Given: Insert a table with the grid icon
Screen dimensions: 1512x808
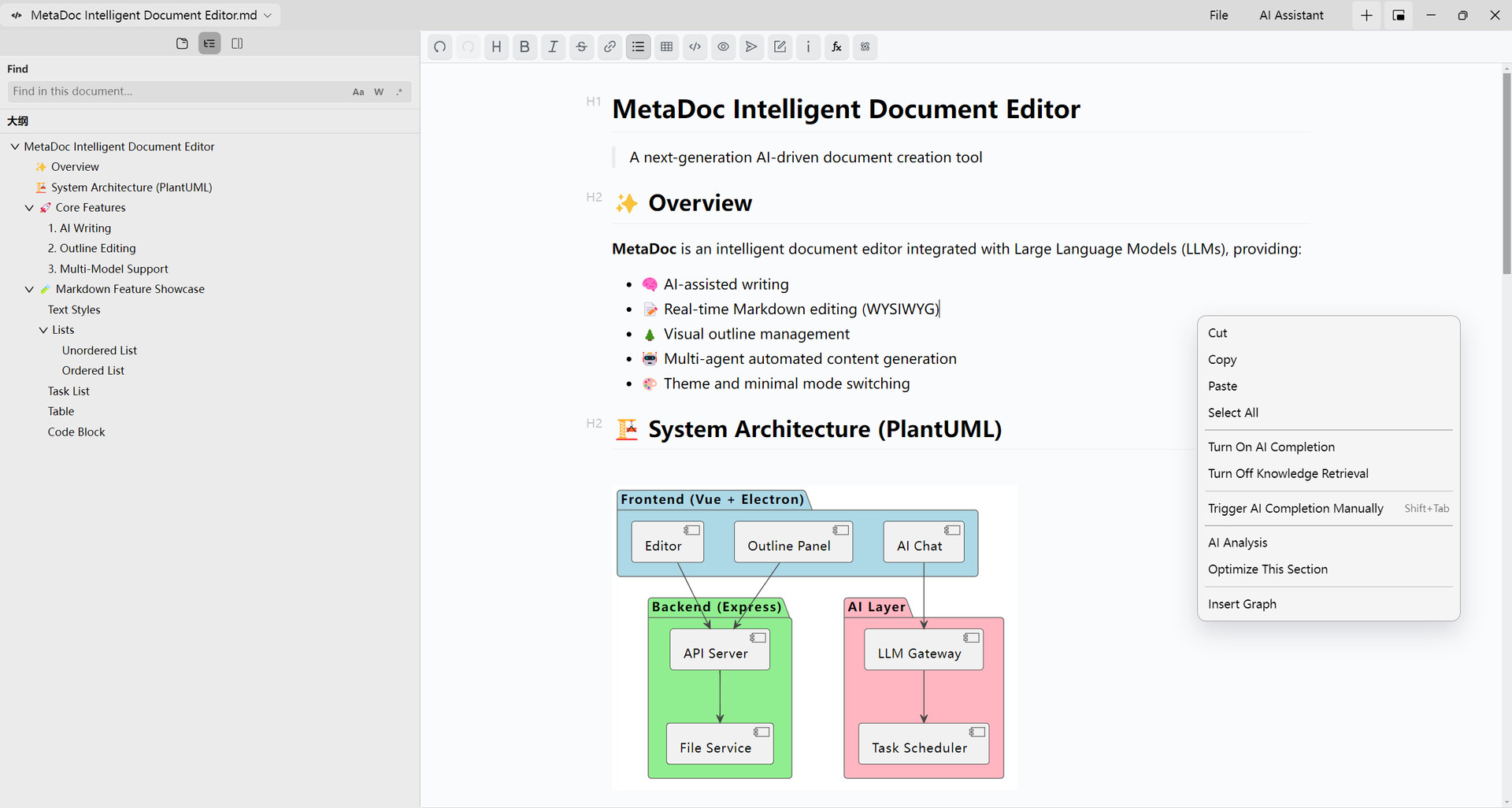Looking at the screenshot, I should 667,47.
